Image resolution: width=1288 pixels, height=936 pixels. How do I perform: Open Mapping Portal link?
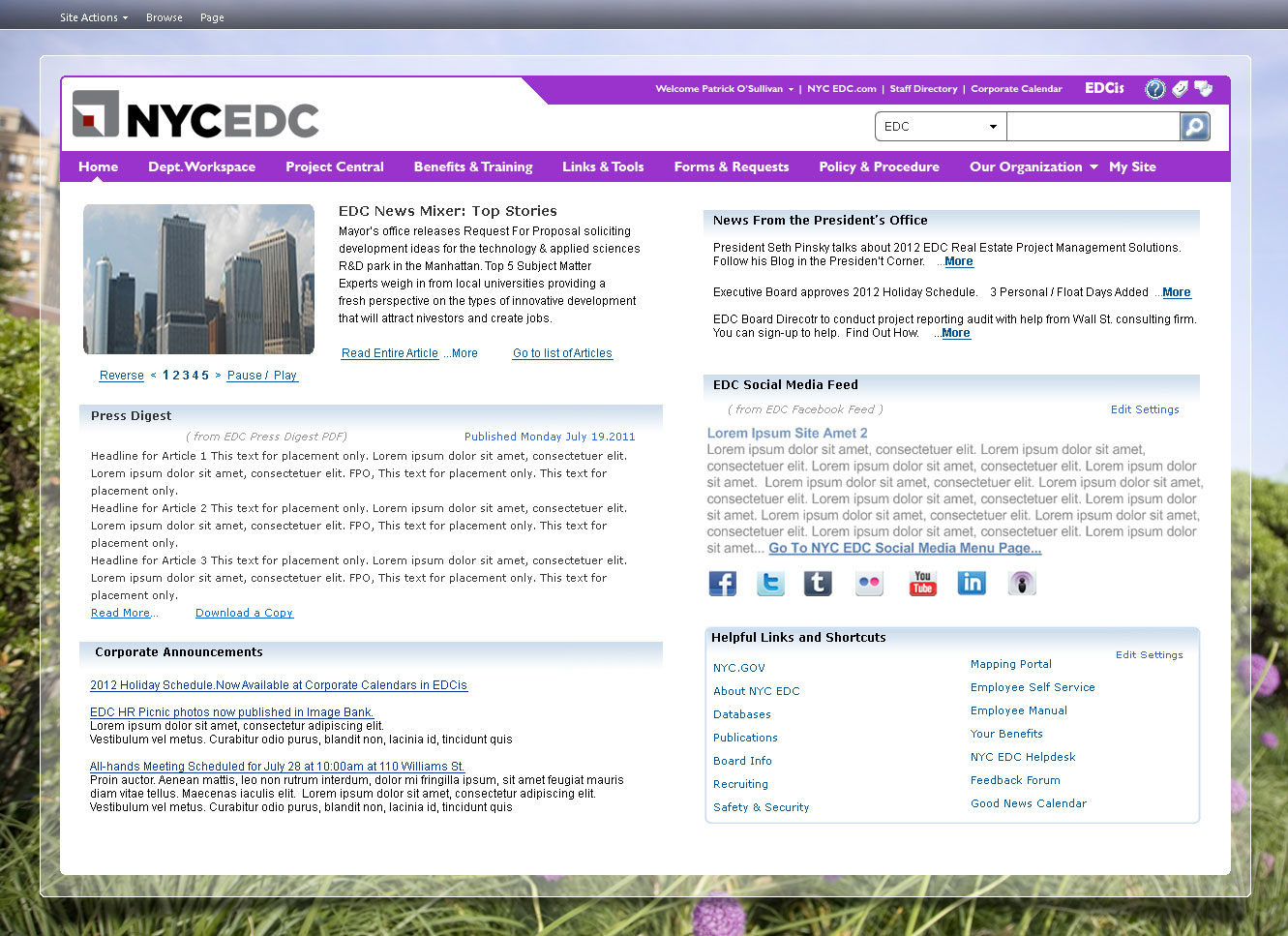tap(1011, 664)
